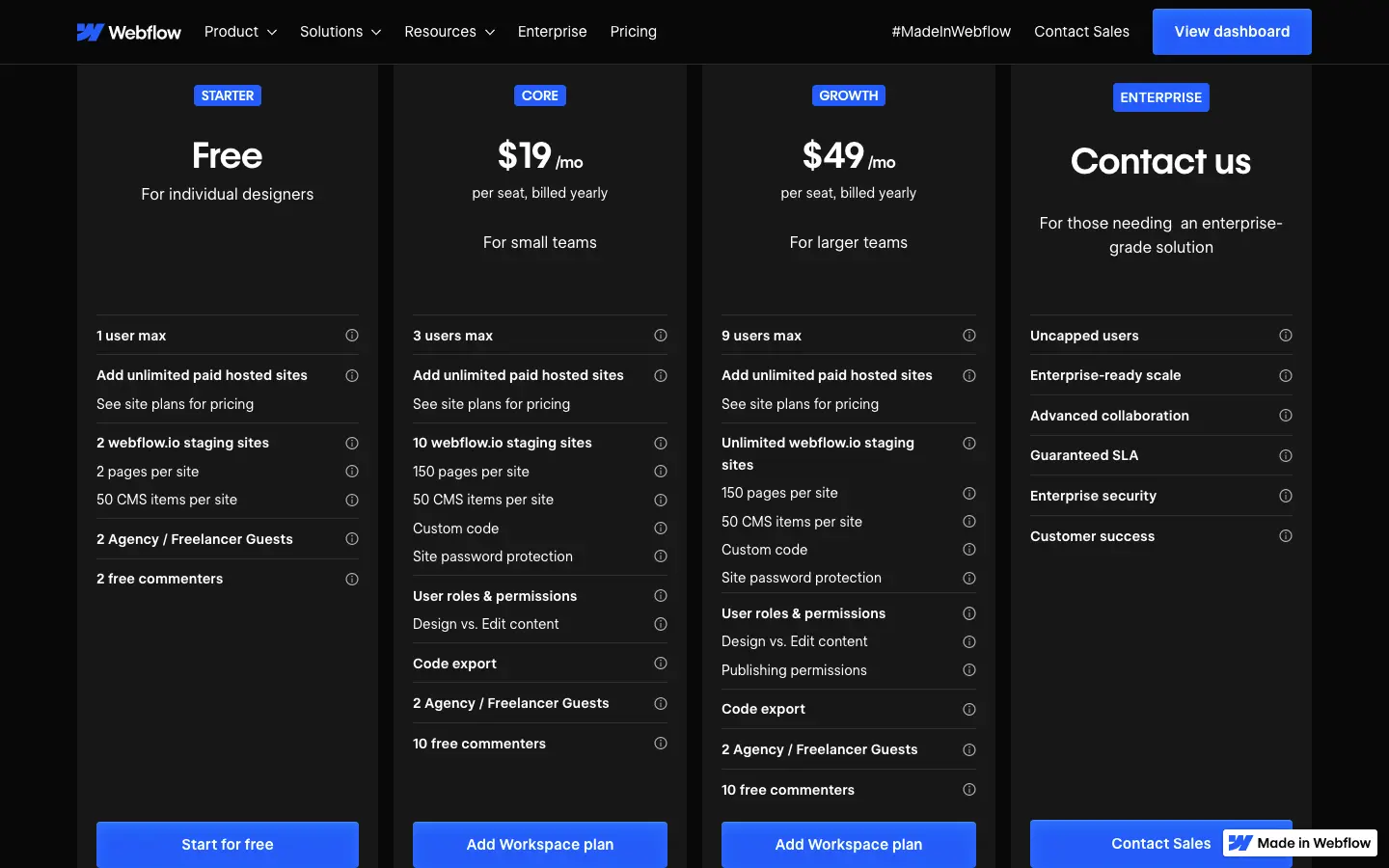
Task: Click info icon for Core's Site password protection
Action: coord(661,556)
